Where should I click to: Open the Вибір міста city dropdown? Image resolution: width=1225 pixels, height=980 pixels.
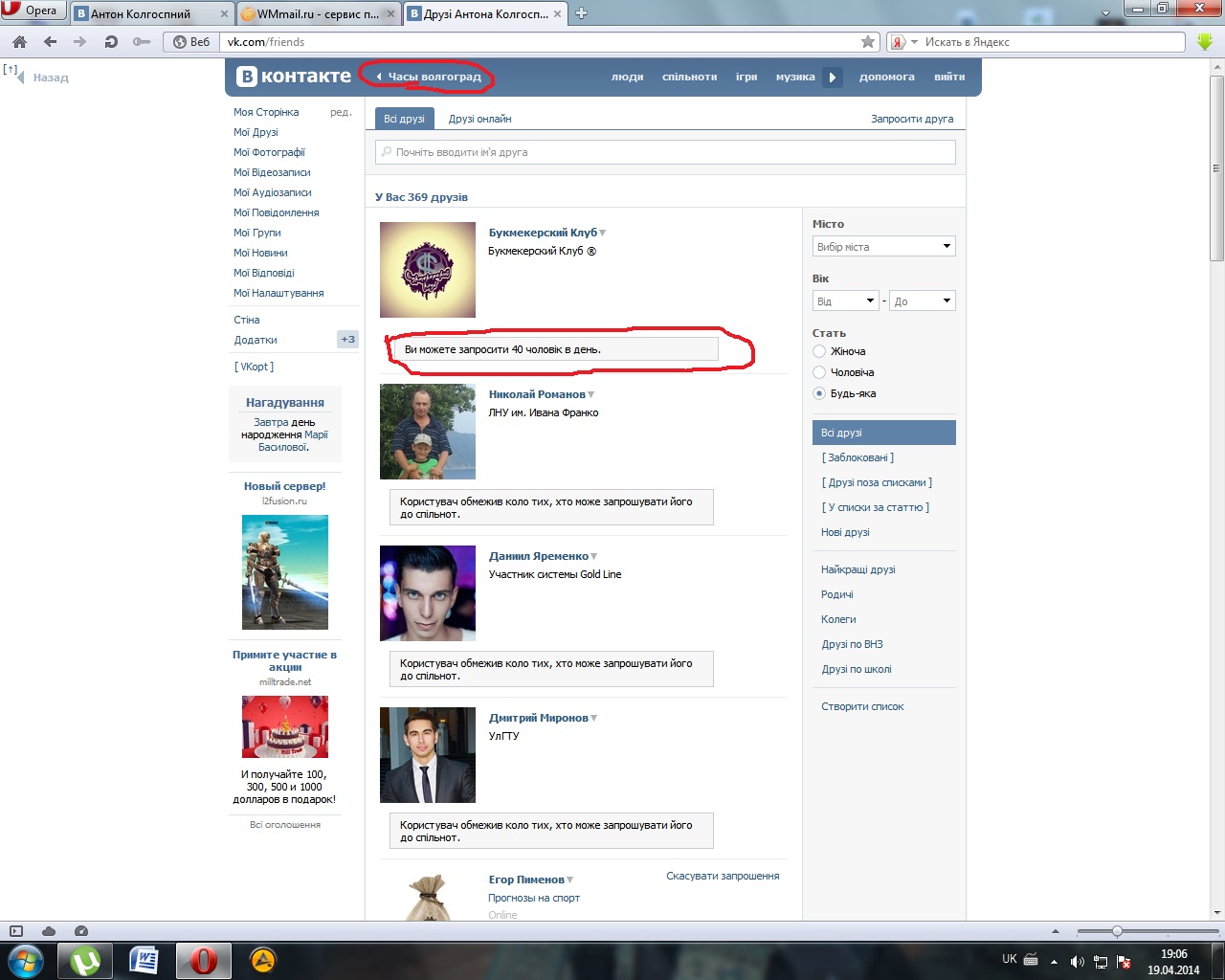pyautogui.click(x=884, y=247)
